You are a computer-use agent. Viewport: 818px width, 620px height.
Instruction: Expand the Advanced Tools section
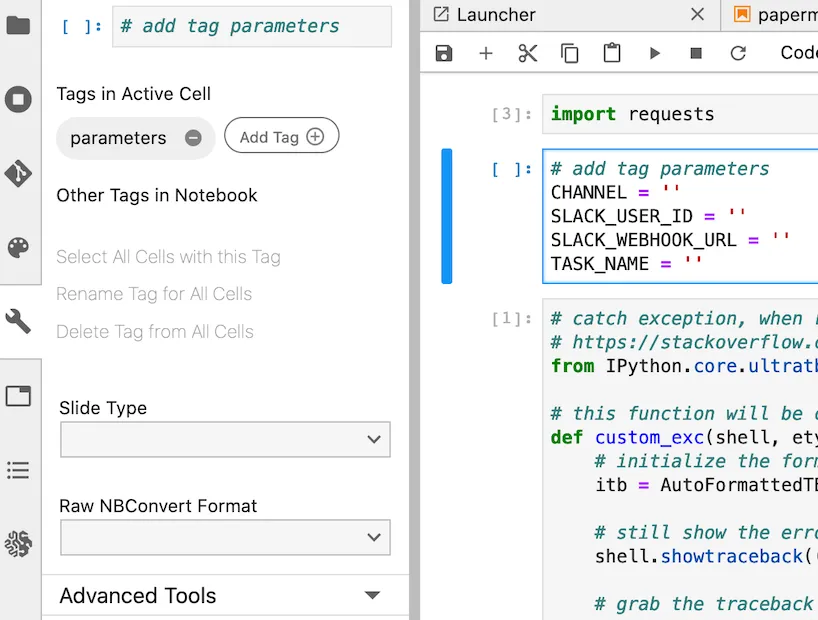coord(225,595)
